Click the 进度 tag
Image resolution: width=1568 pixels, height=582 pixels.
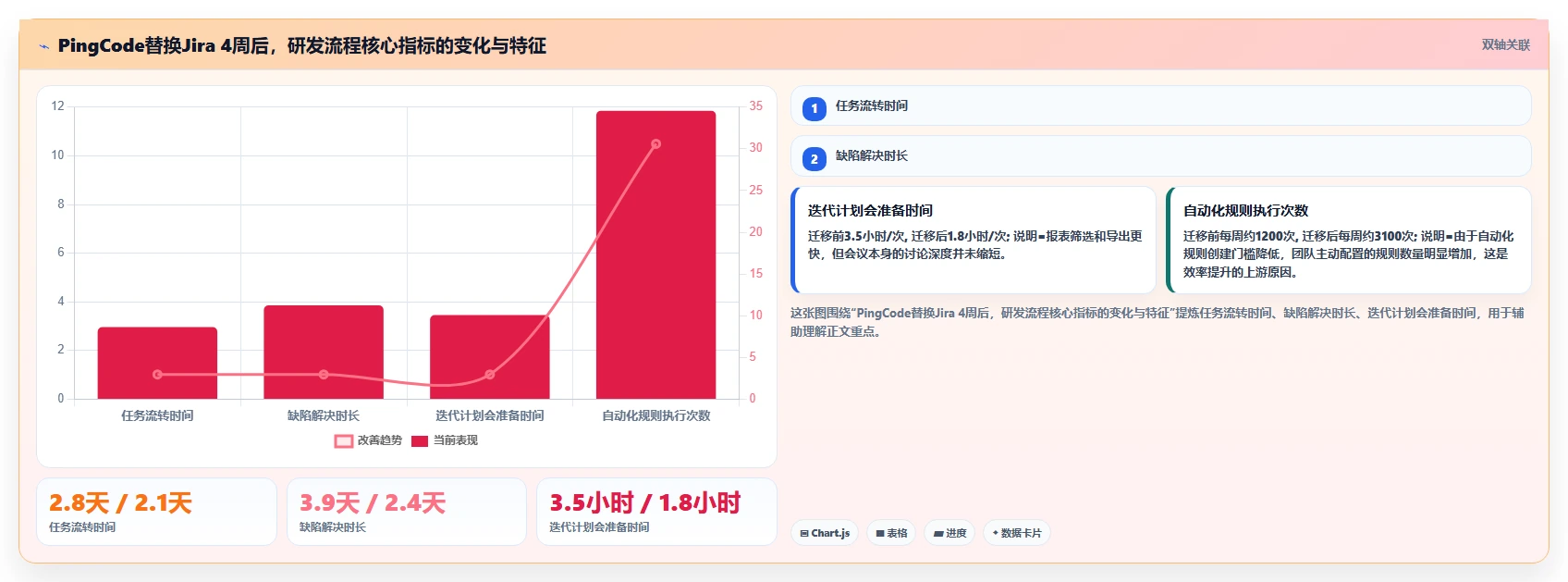[x=949, y=533]
